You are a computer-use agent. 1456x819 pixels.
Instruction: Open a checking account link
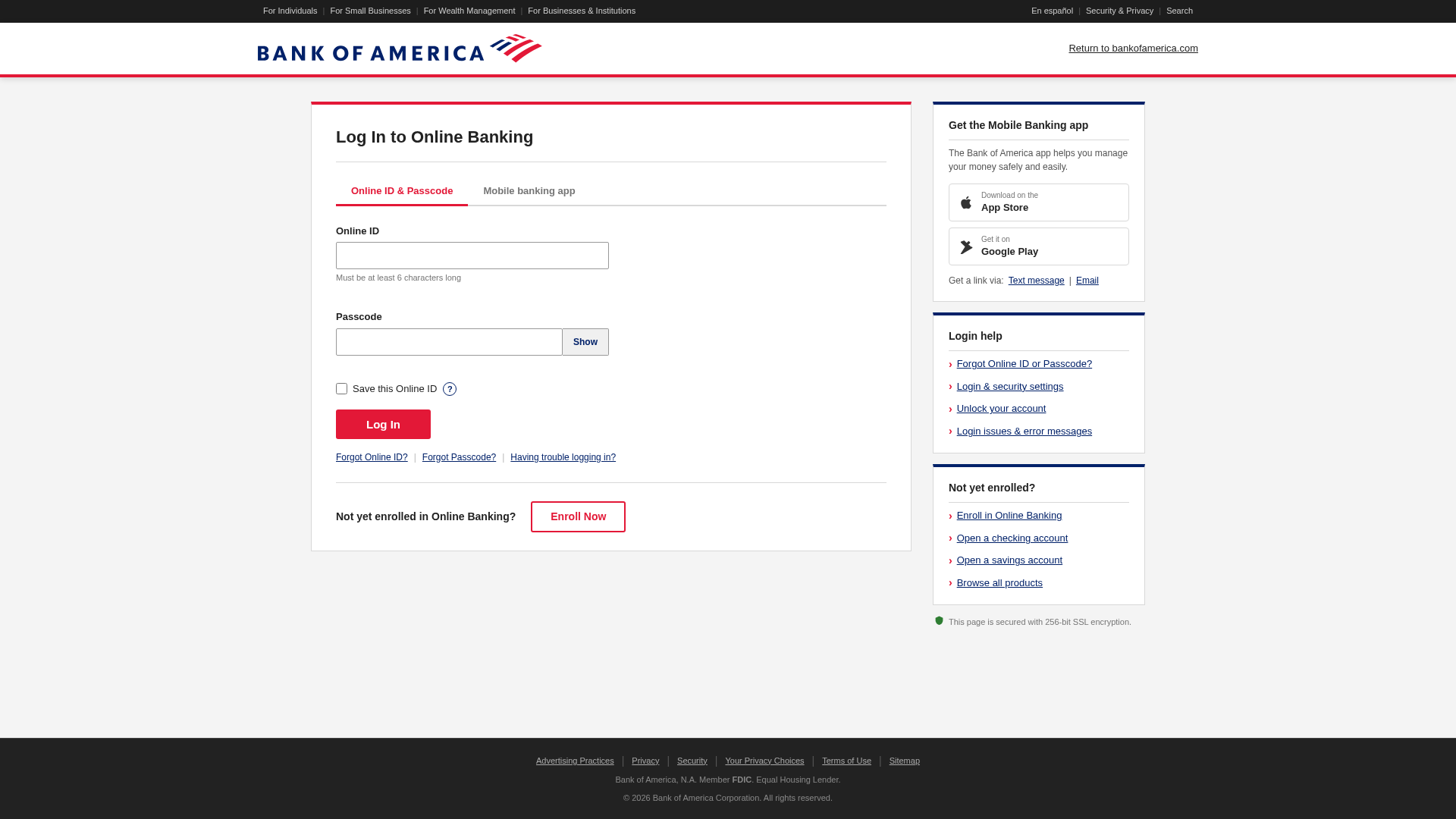coord(1012,538)
